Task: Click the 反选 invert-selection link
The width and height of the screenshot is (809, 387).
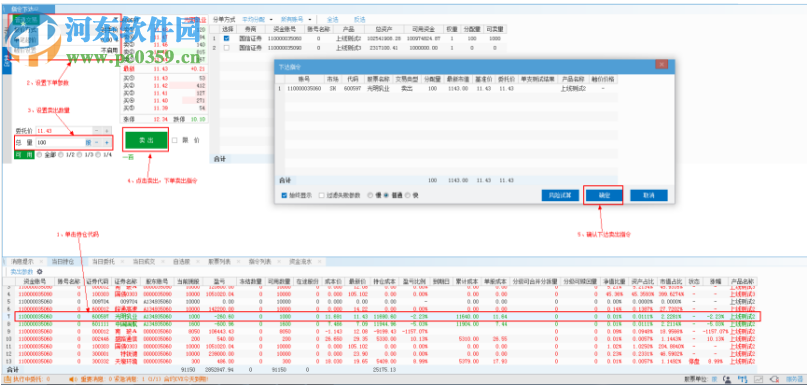Action: pos(360,19)
